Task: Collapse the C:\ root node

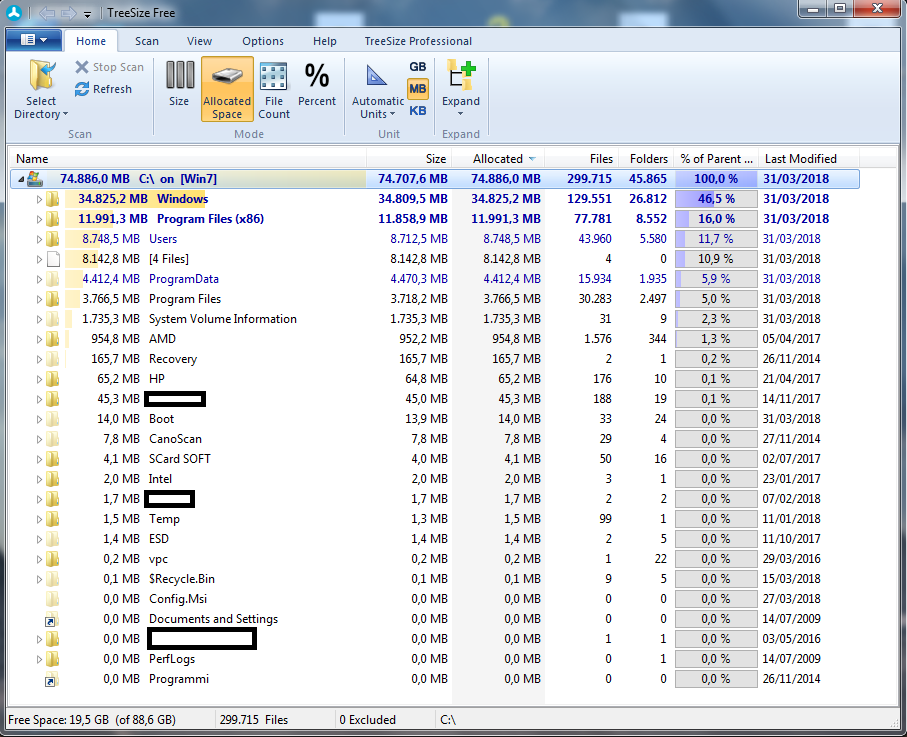Action: [x=21, y=179]
